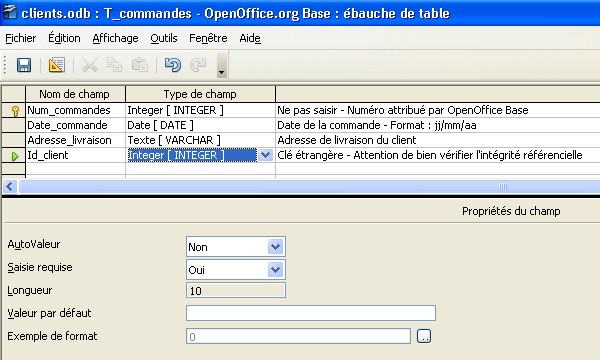Click the Exemple de format field
Screen dimensions: 600x360
click(298, 336)
